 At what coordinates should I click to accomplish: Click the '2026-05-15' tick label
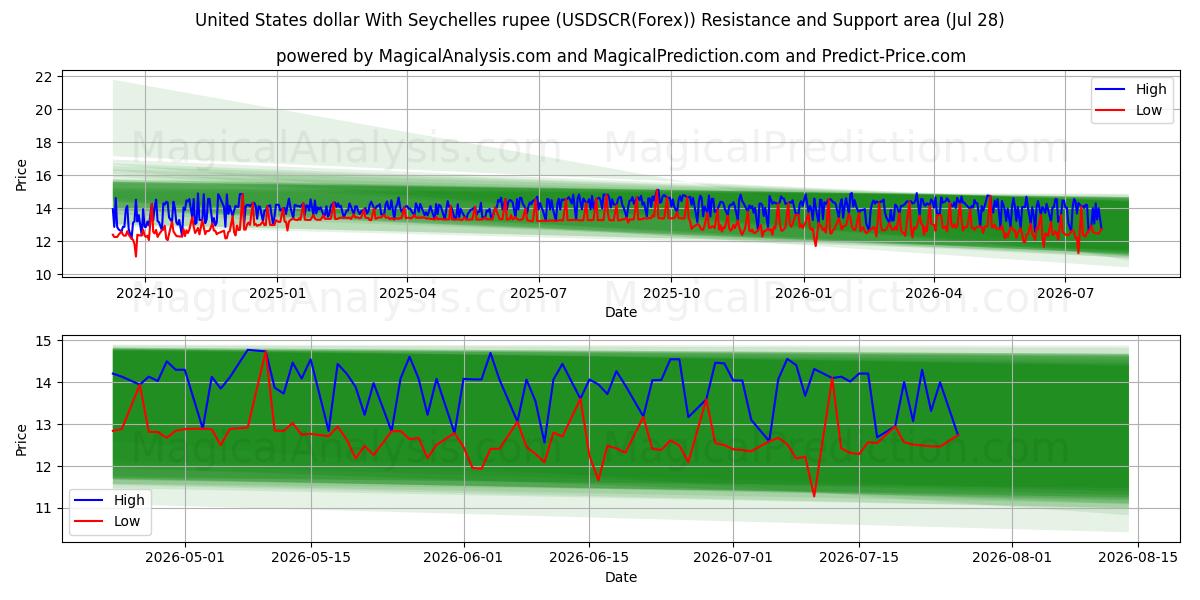tap(311, 558)
